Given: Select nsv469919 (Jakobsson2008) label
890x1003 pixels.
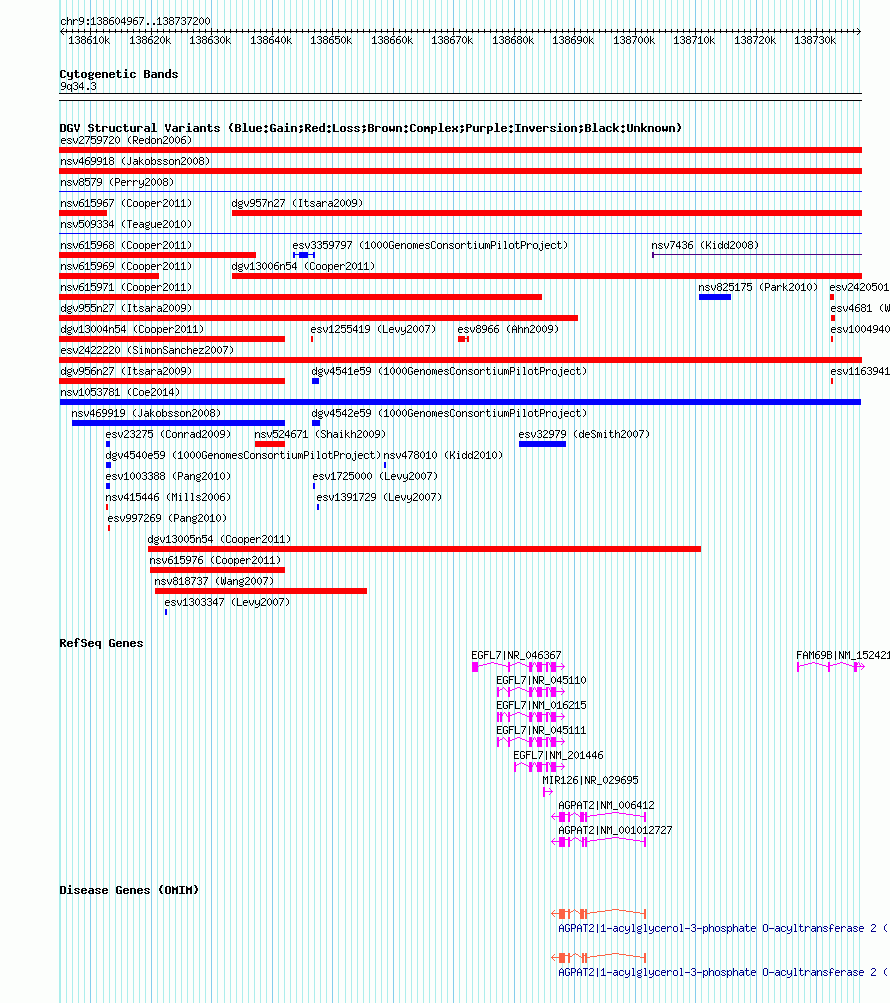Looking at the screenshot, I should tap(146, 413).
